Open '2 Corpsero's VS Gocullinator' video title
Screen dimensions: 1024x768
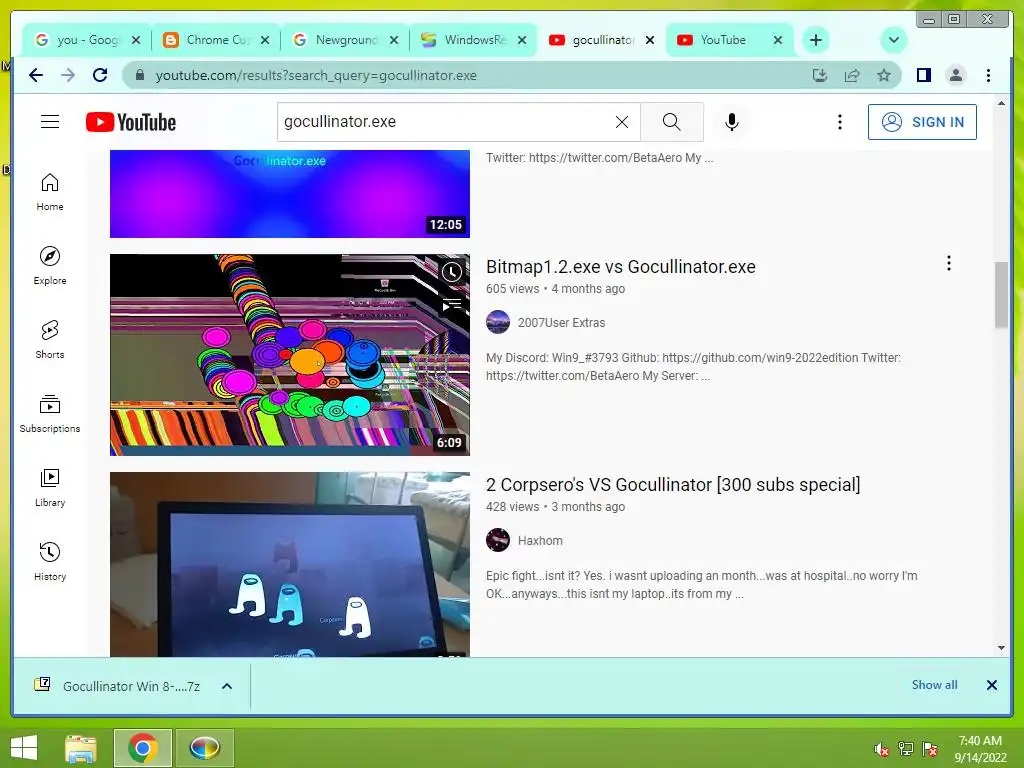[x=673, y=485]
